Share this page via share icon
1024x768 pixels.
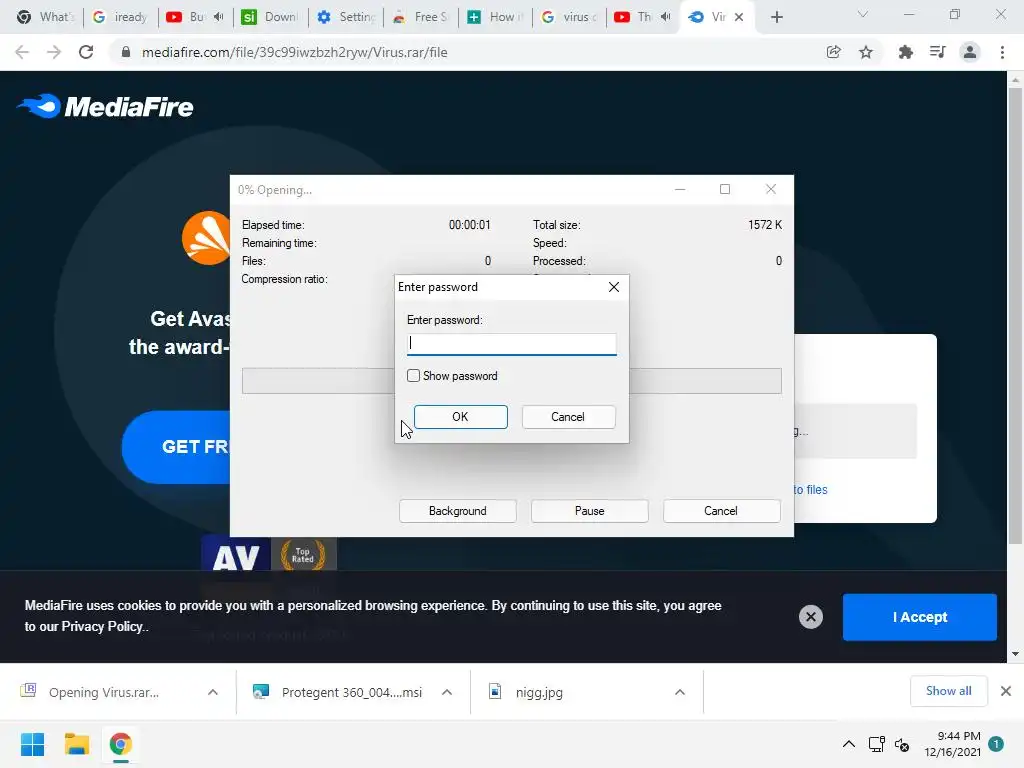tap(833, 52)
